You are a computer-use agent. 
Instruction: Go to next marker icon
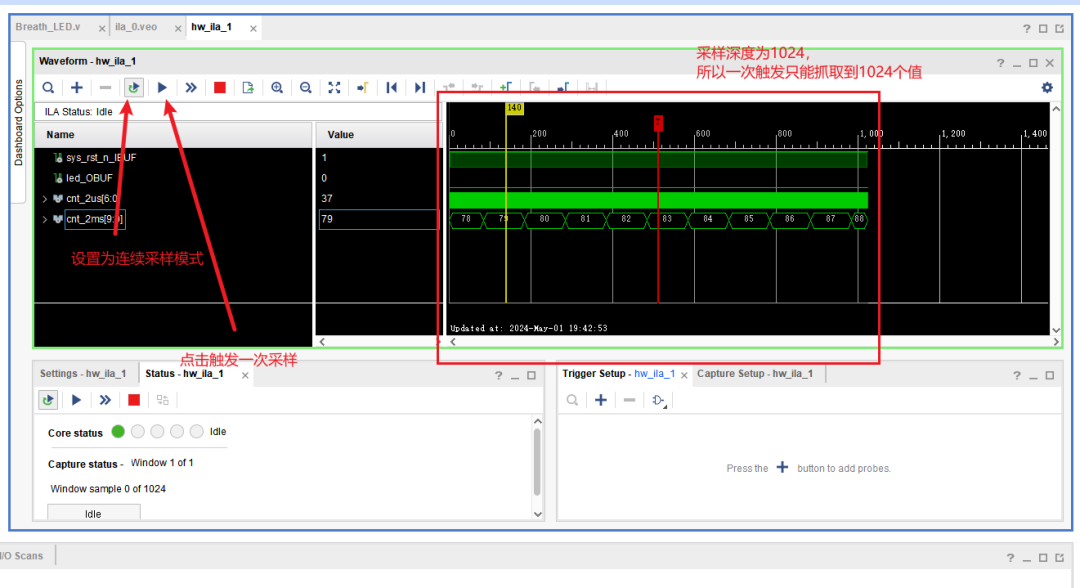pyautogui.click(x=563, y=87)
